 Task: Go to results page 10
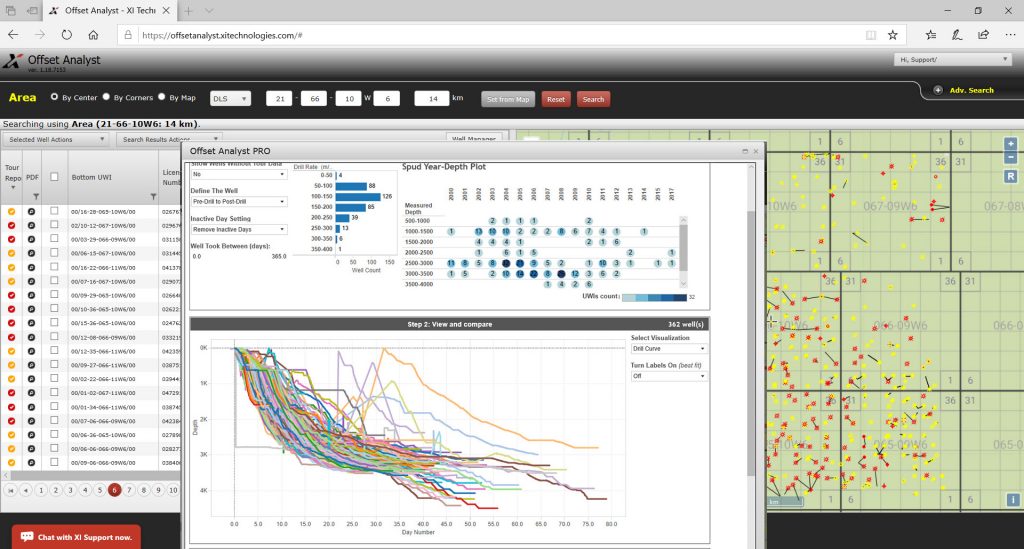tap(173, 490)
